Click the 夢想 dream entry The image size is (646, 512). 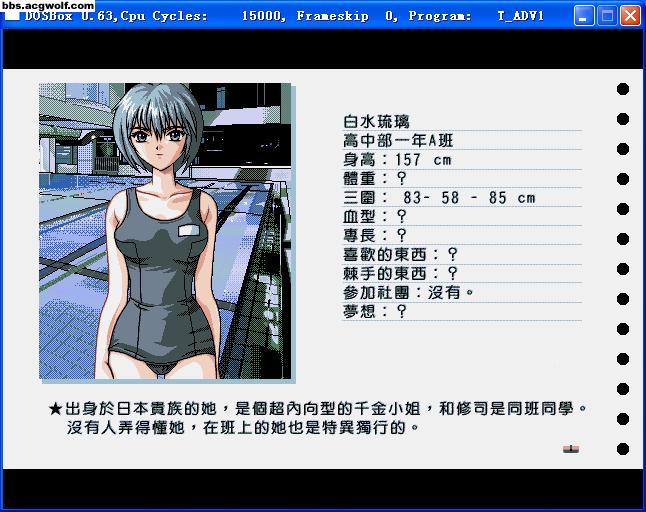click(x=375, y=311)
